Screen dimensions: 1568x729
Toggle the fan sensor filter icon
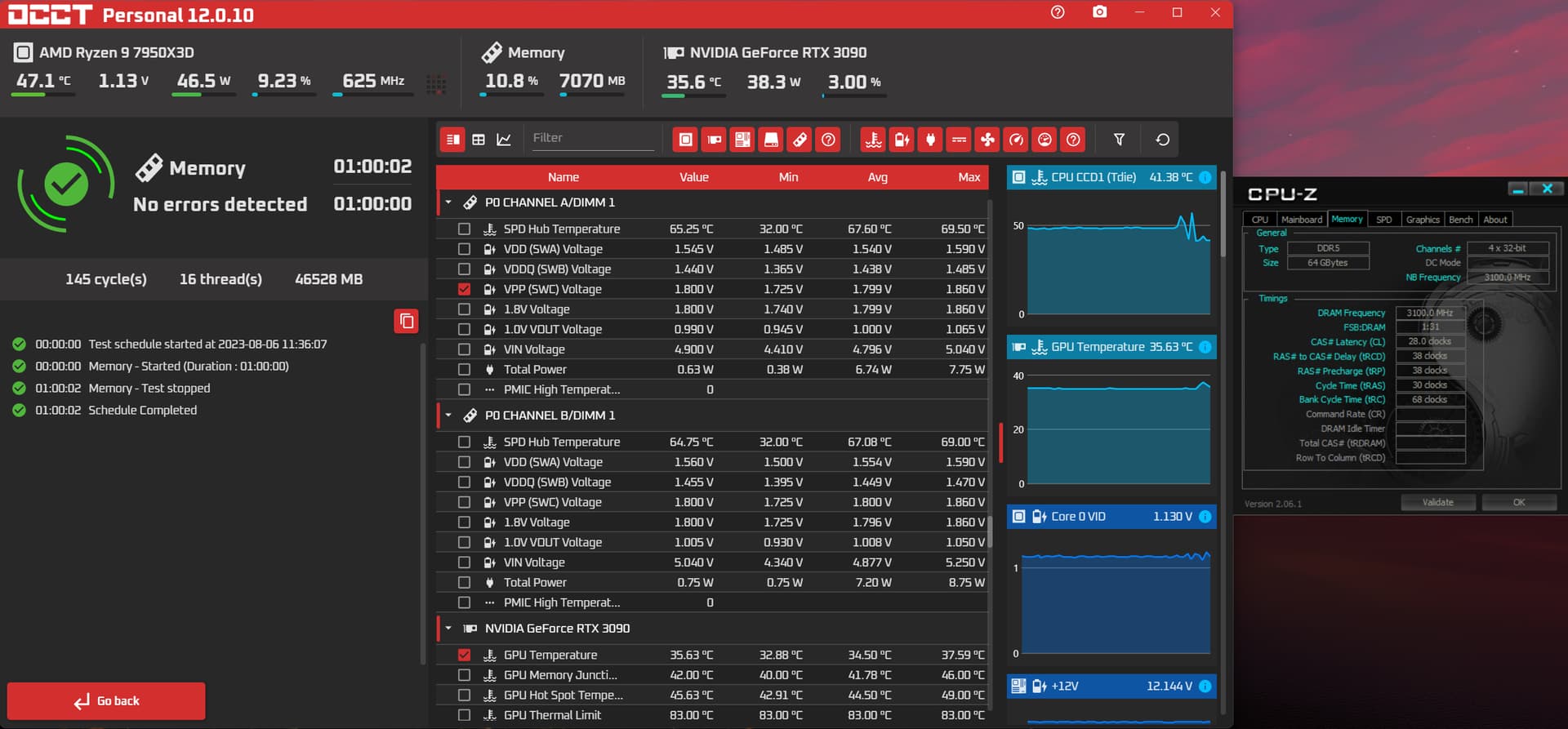[987, 140]
